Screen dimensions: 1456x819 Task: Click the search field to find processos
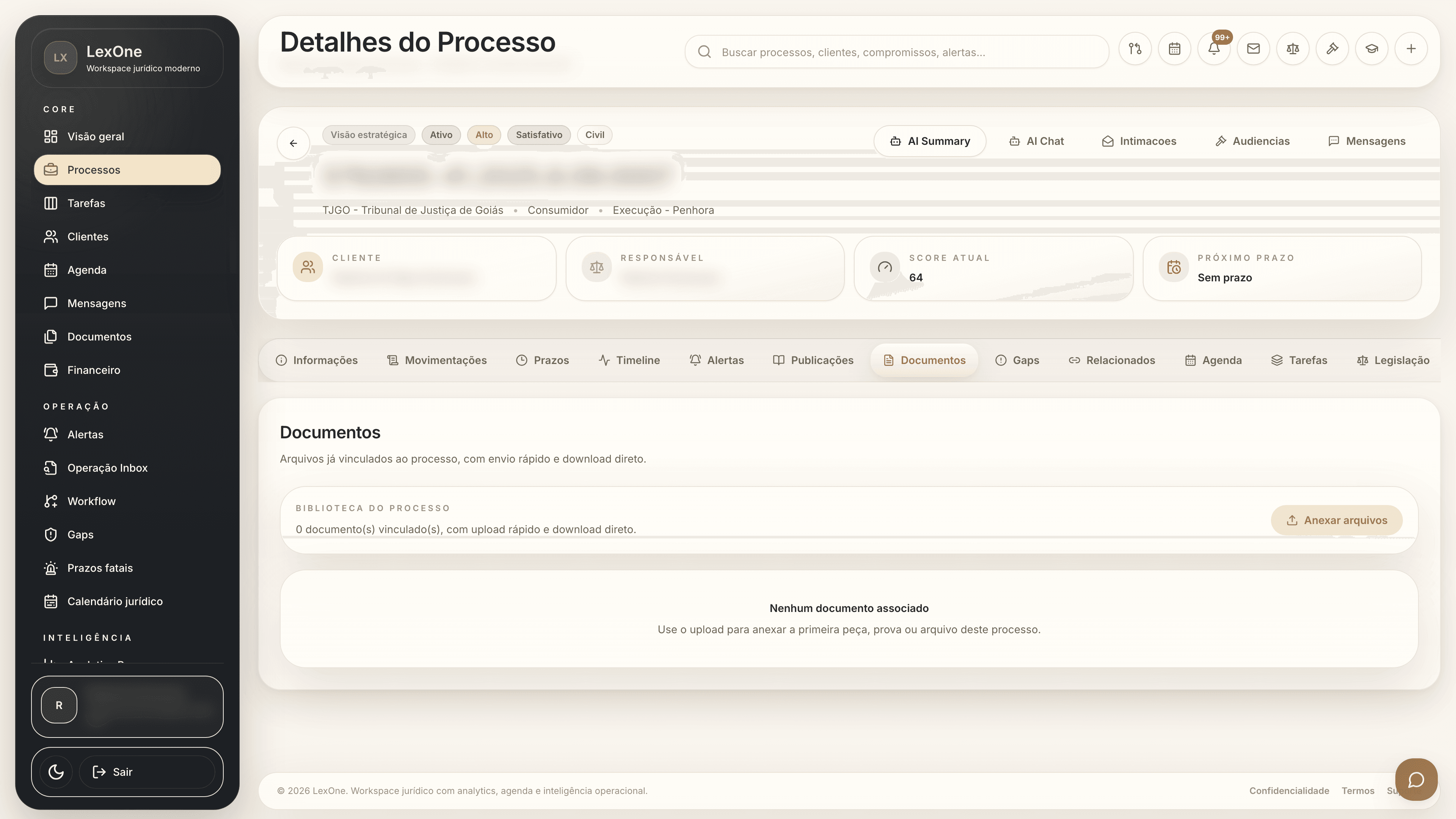click(897, 52)
